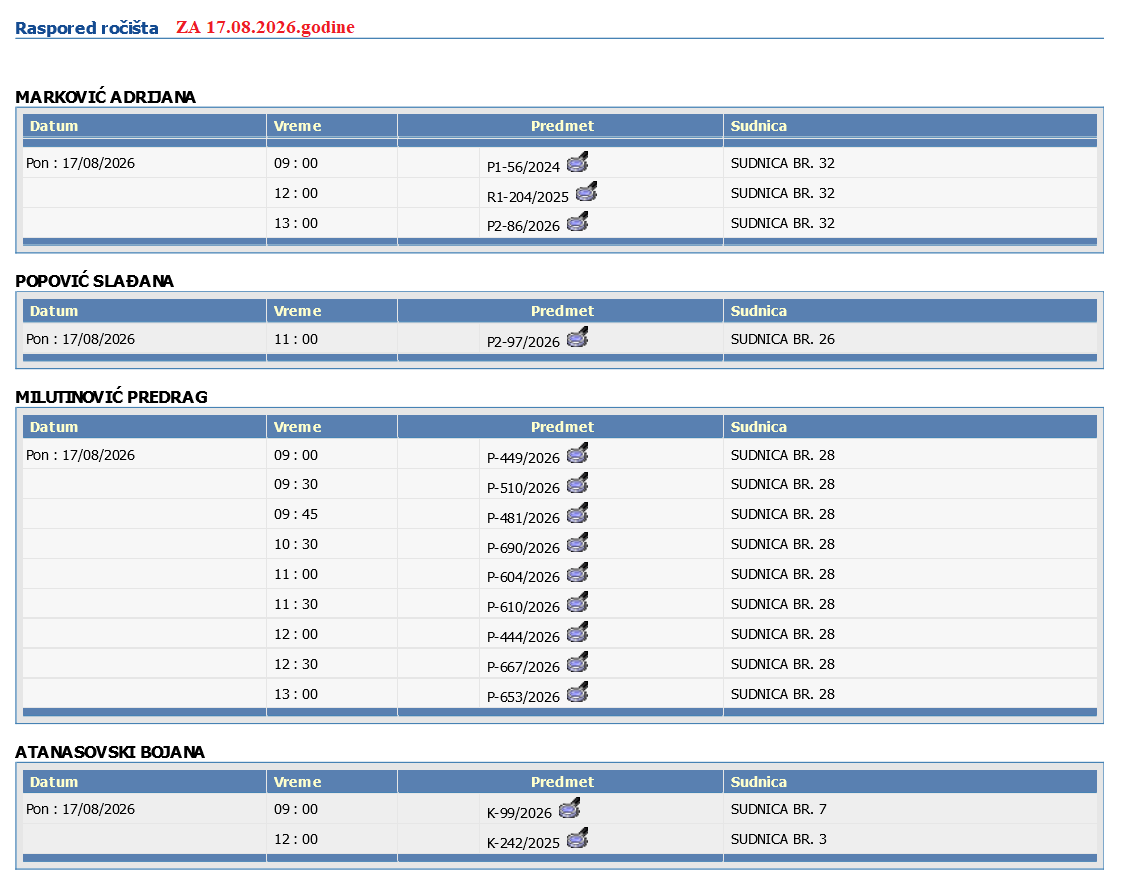Click the 'Raspored ročišta' page heading
Screen dimensions: 1123x883
click(87, 28)
